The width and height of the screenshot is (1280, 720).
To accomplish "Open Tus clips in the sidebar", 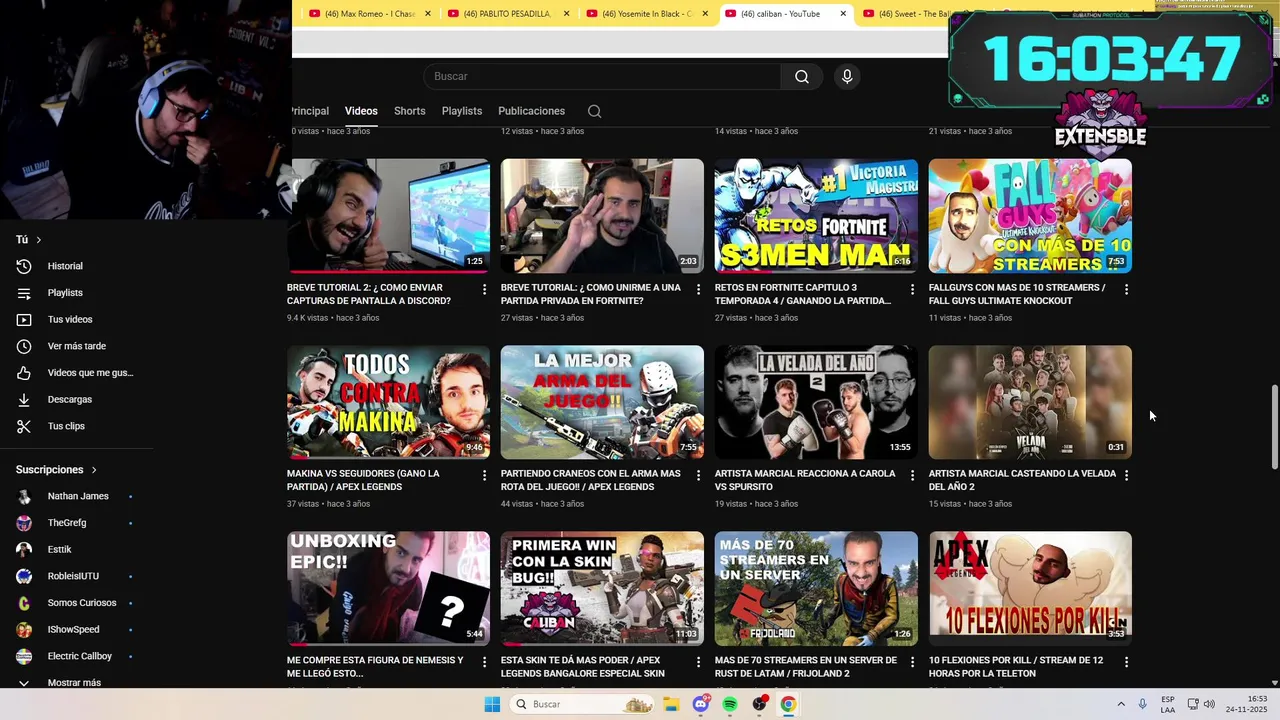I will click(x=66, y=426).
